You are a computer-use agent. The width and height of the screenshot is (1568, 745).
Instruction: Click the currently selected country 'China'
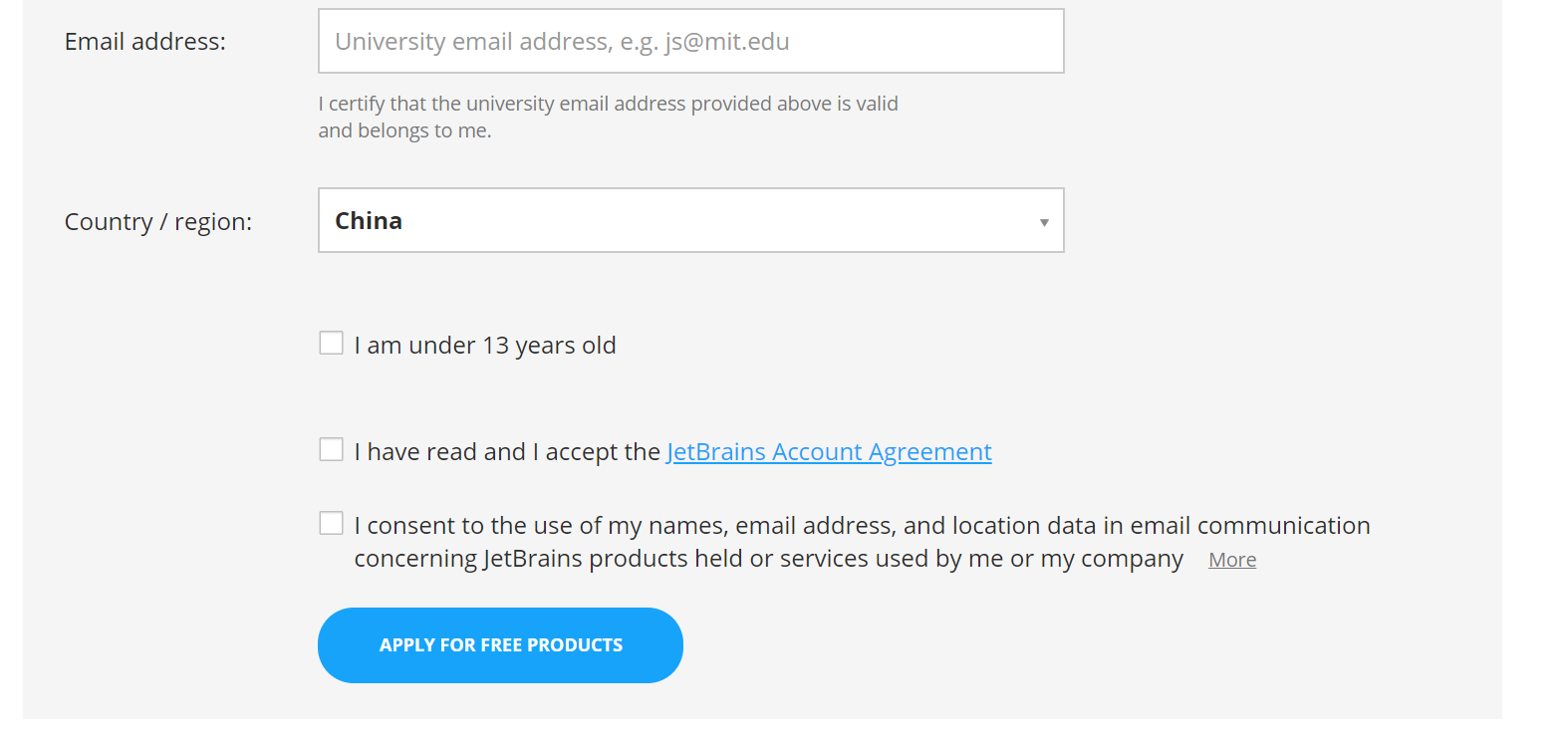(x=368, y=220)
